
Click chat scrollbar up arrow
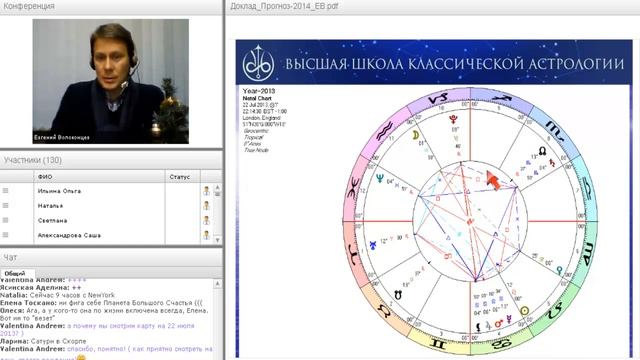(218, 283)
